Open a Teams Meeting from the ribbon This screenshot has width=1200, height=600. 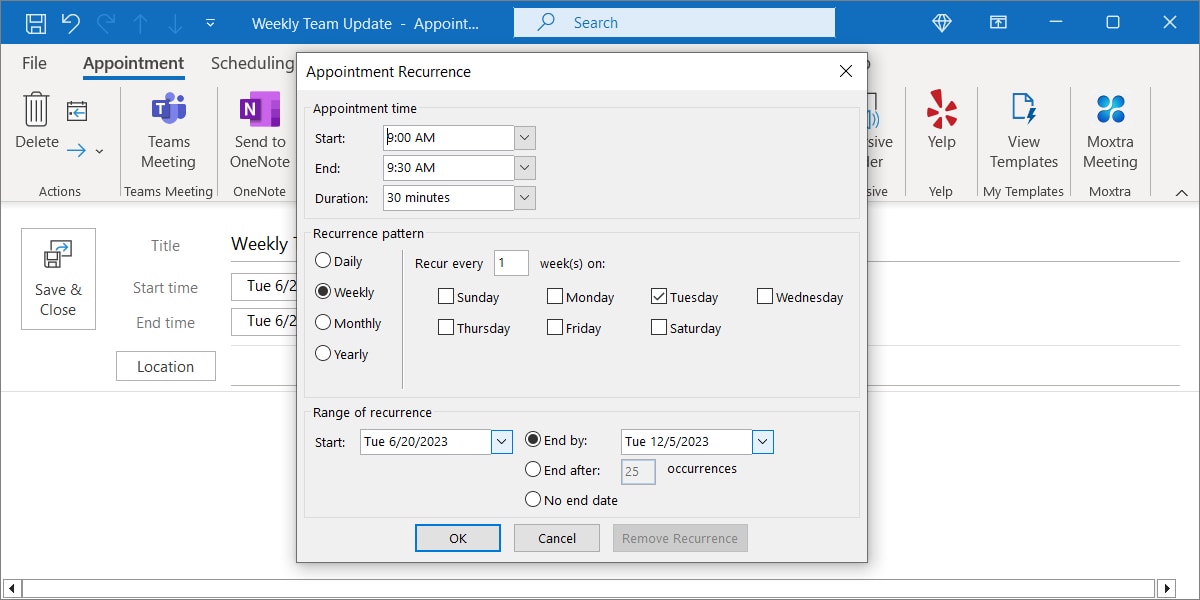167,131
